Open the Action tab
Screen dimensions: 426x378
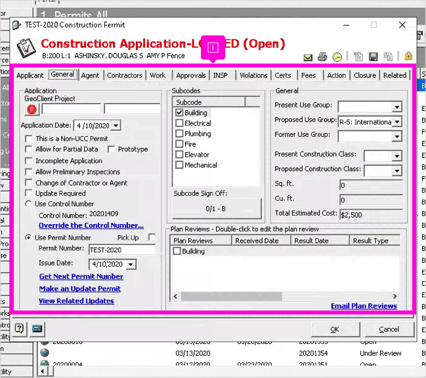coord(336,75)
